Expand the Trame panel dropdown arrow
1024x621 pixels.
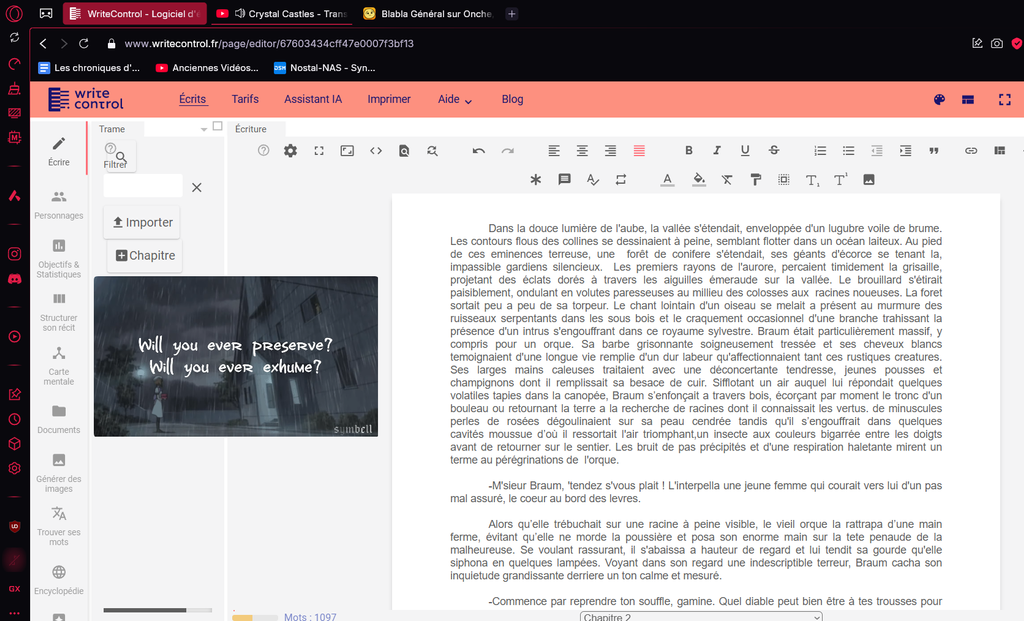point(205,128)
